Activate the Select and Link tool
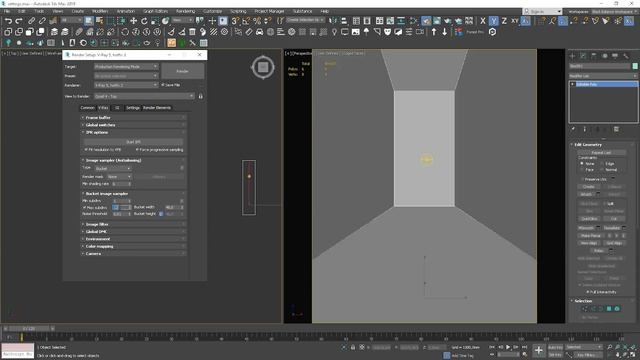This screenshot has height=360, width=640. pyautogui.click(x=31, y=21)
